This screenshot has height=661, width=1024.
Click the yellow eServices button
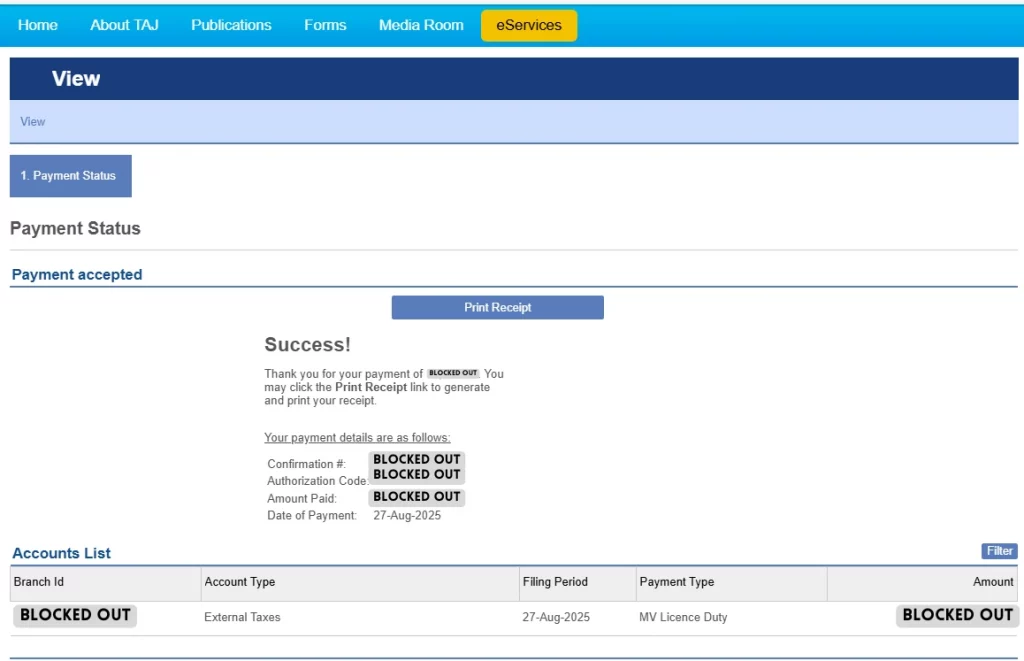(x=529, y=25)
